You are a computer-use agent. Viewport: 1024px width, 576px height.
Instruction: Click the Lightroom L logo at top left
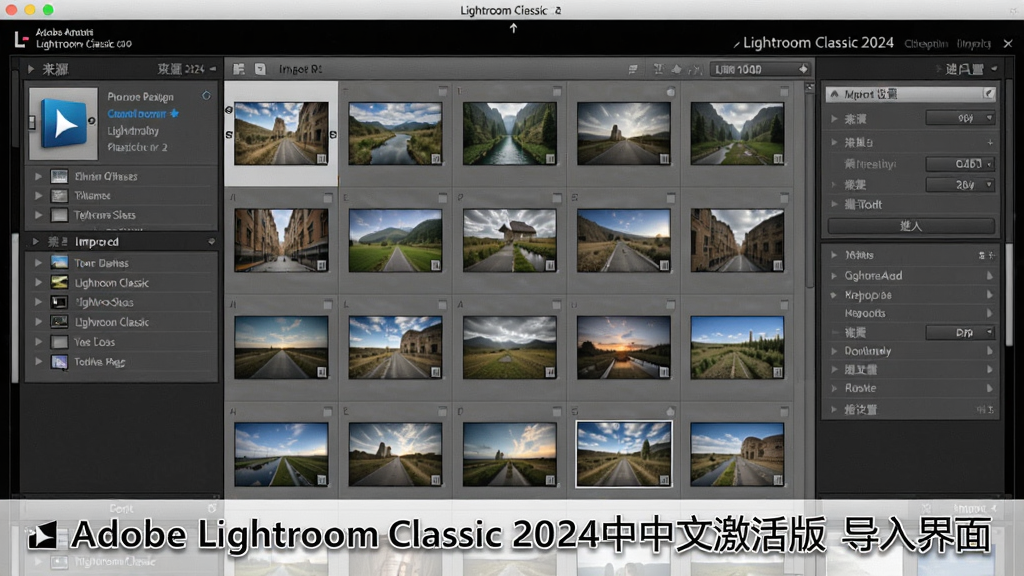point(22,40)
